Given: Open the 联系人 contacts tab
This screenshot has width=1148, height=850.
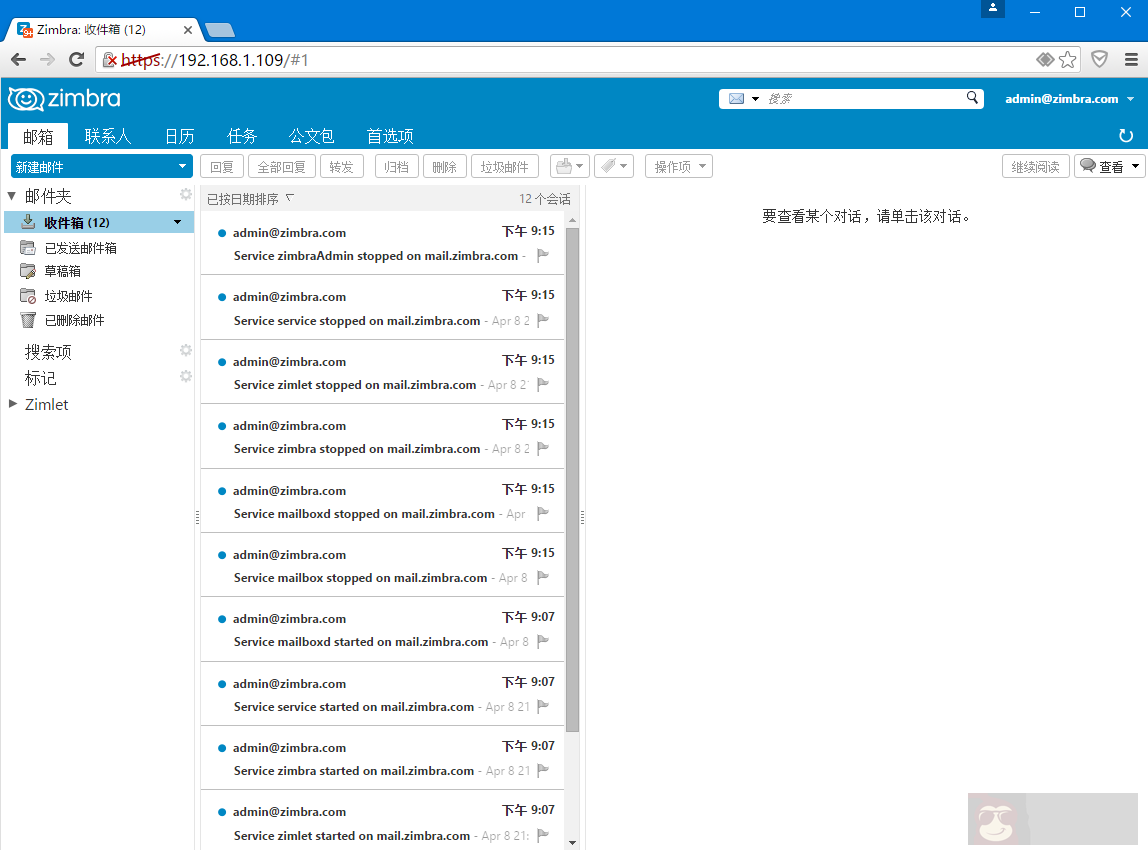Looking at the screenshot, I should (108, 135).
